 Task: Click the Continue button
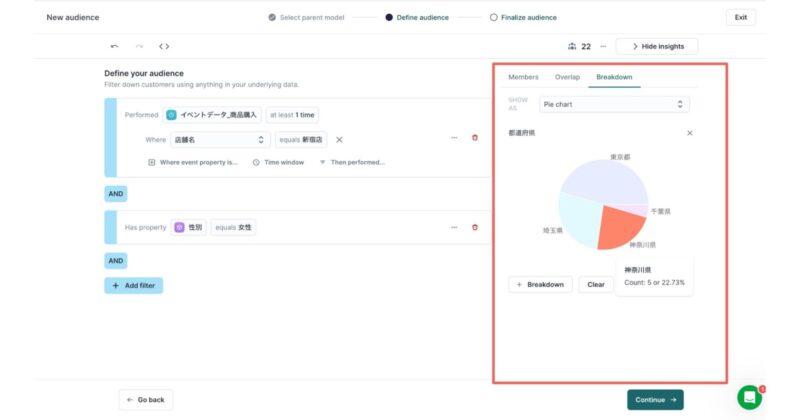pyautogui.click(x=655, y=400)
